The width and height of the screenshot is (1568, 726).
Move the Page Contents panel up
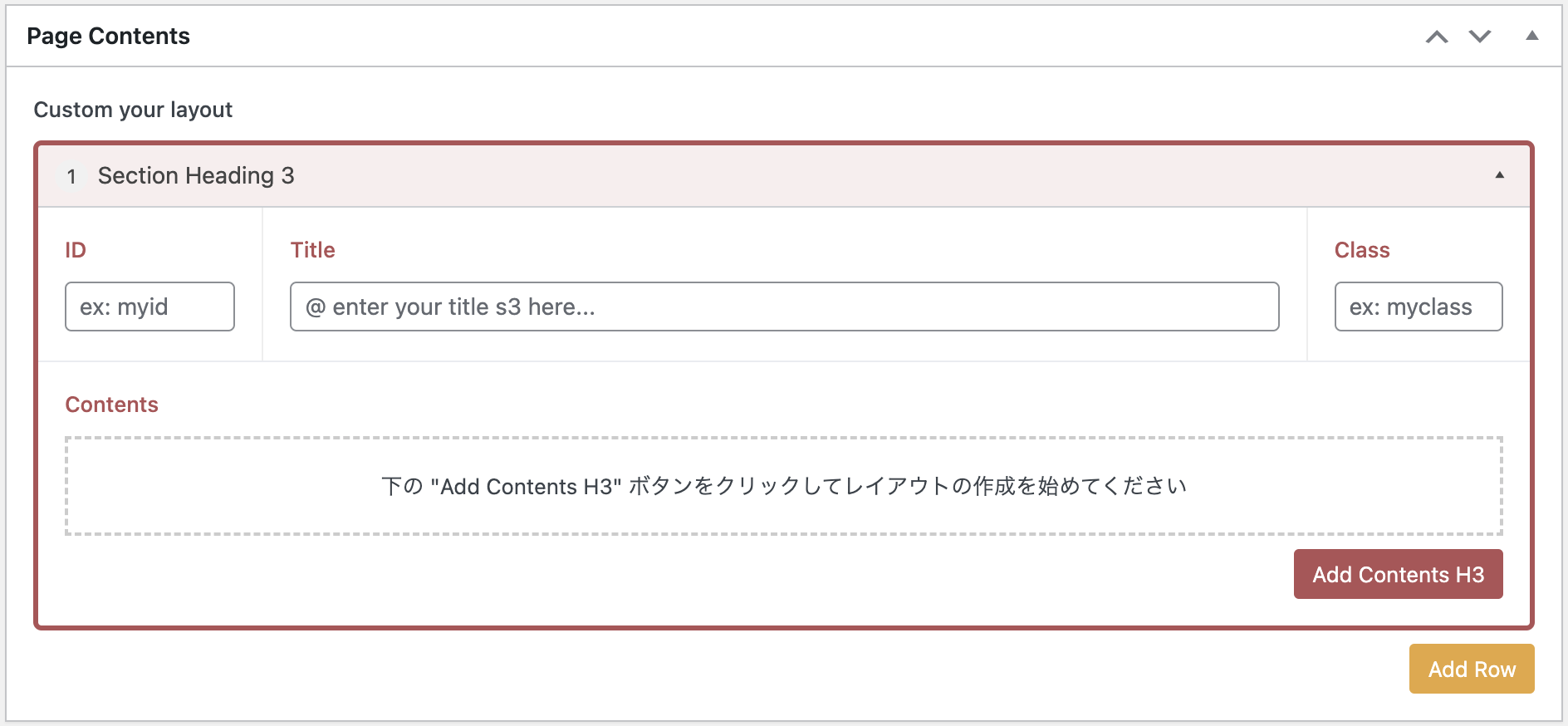(x=1437, y=37)
